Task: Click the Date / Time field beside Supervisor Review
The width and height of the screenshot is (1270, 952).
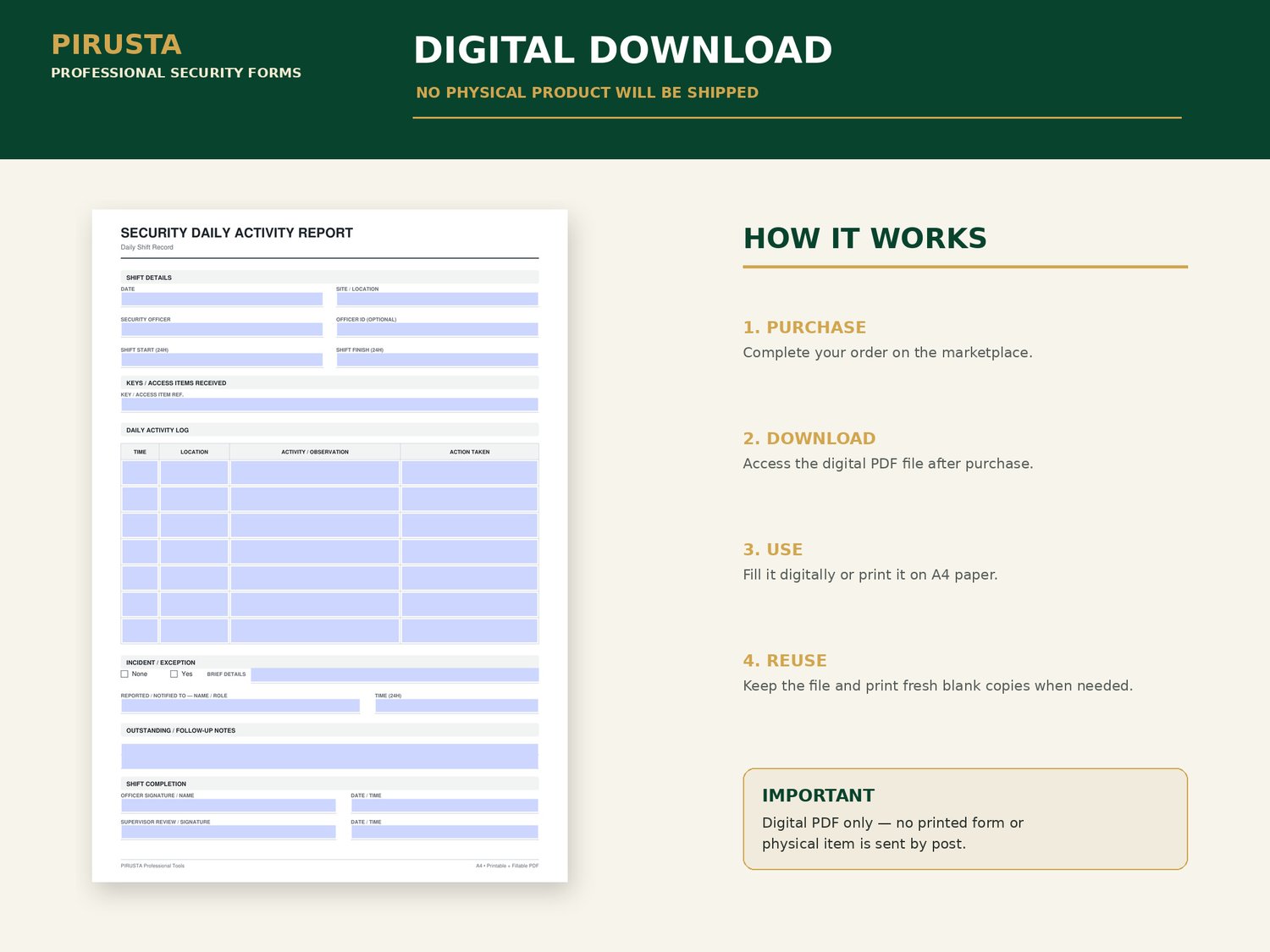Action: (444, 832)
